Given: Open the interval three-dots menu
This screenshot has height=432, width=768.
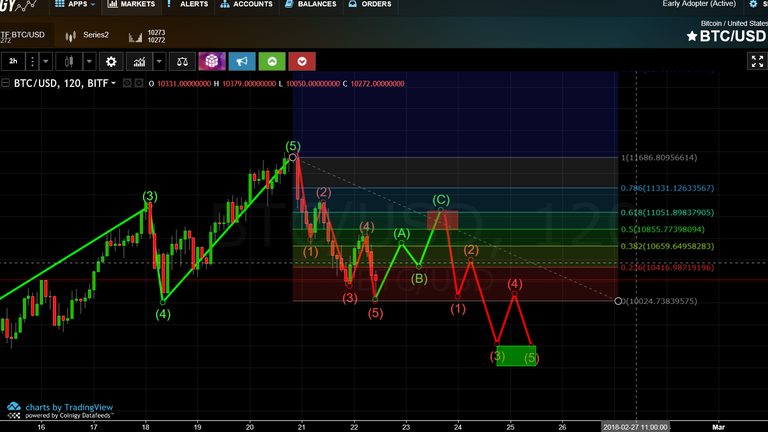Looking at the screenshot, I should (x=32, y=61).
